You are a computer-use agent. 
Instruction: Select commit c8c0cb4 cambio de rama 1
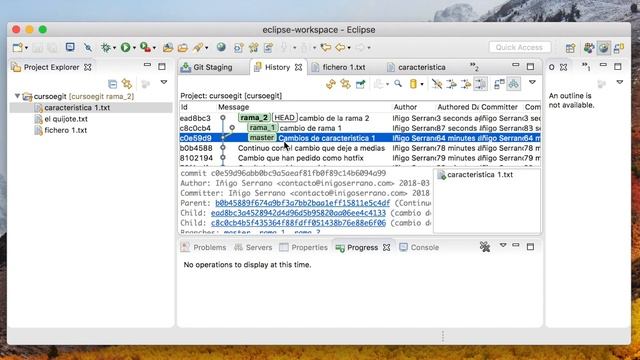pyautogui.click(x=360, y=128)
